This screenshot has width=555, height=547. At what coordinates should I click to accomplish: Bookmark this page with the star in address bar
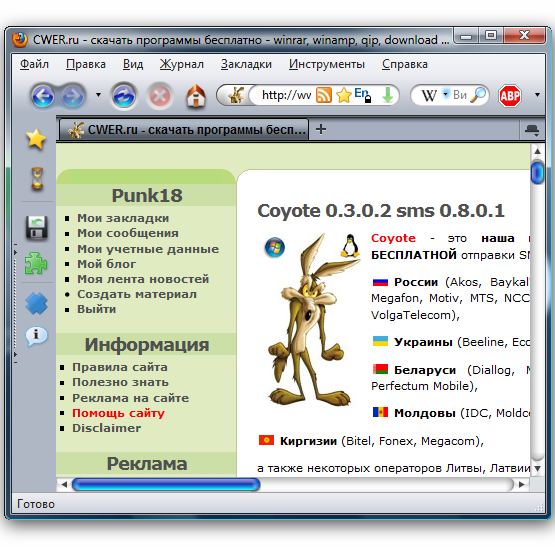(x=343, y=95)
